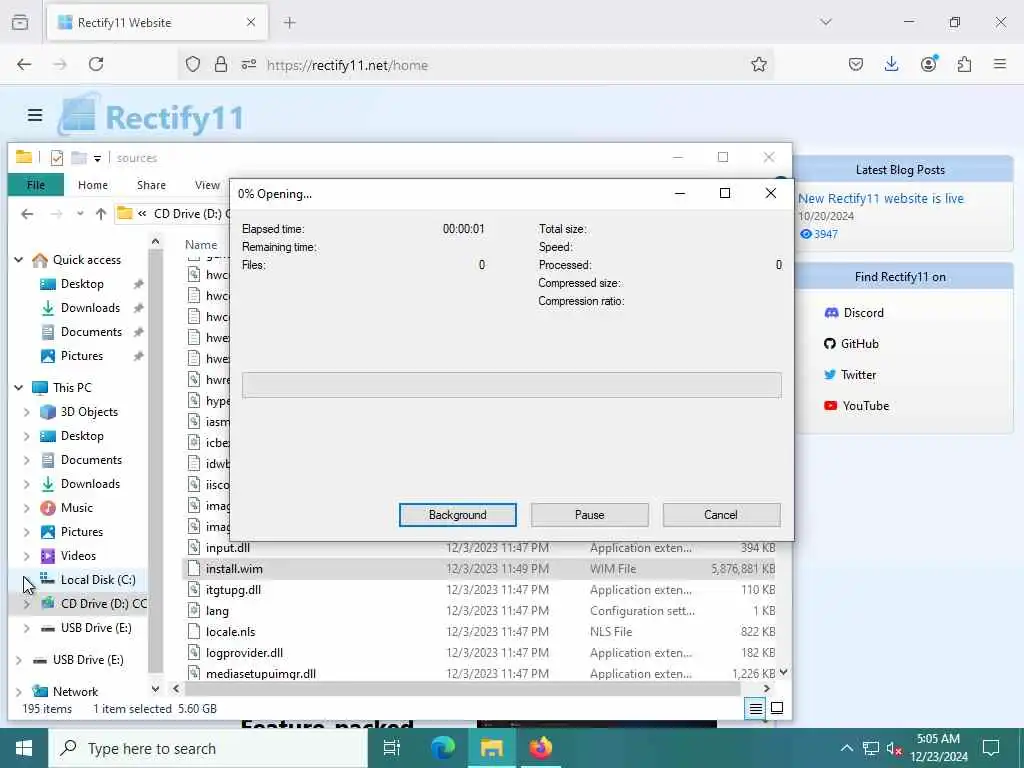Select locale.nls file
The image size is (1024, 768).
click(230, 632)
